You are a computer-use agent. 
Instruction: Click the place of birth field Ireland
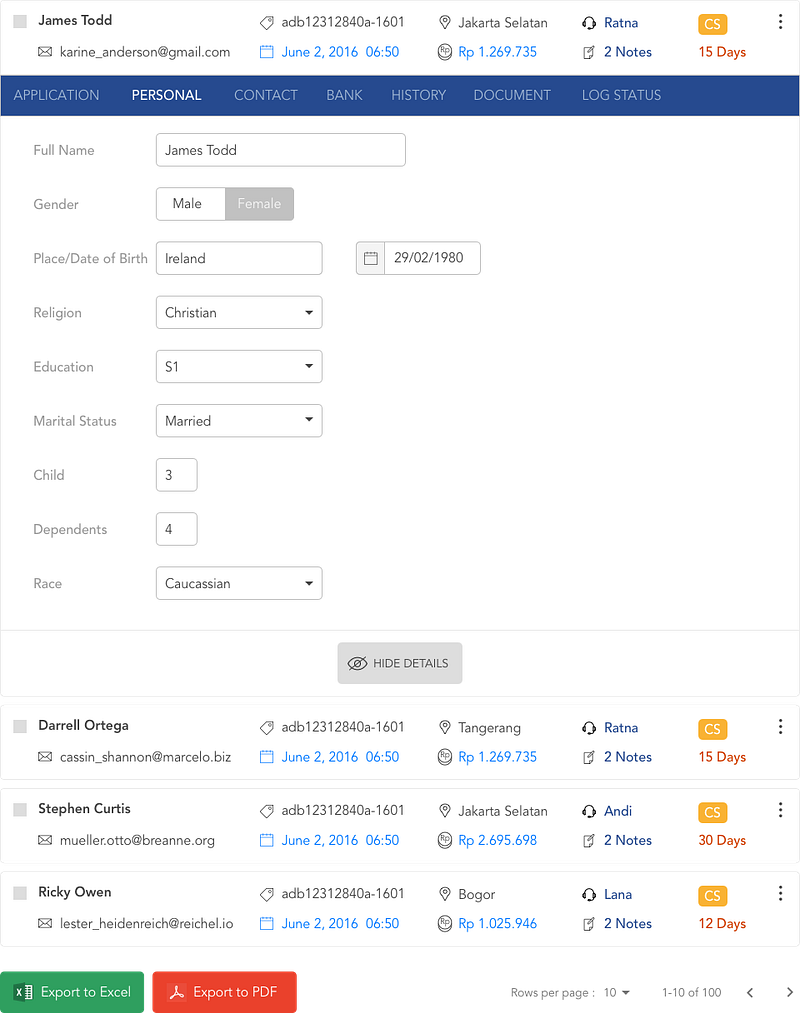tap(239, 258)
